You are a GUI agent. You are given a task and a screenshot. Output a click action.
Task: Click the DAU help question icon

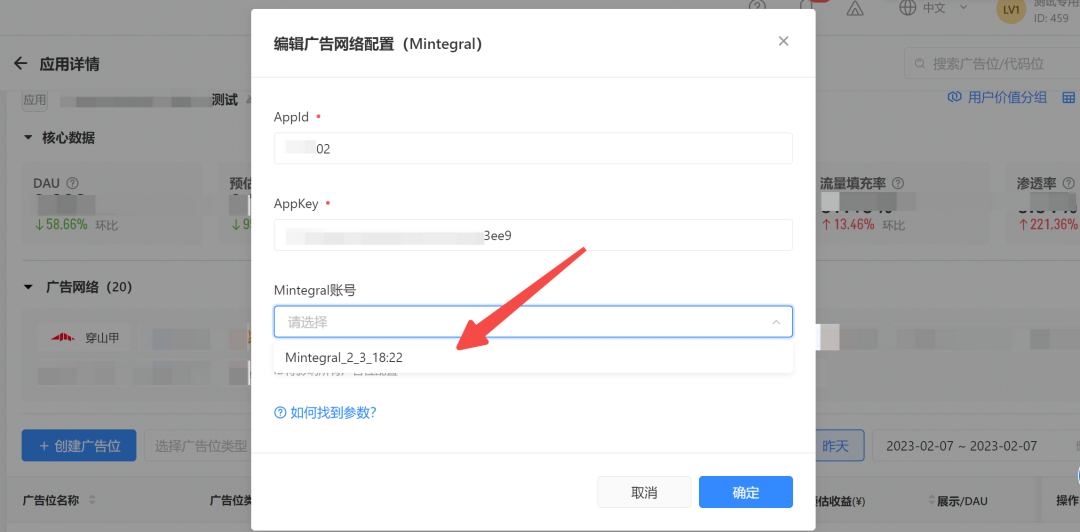[73, 184]
